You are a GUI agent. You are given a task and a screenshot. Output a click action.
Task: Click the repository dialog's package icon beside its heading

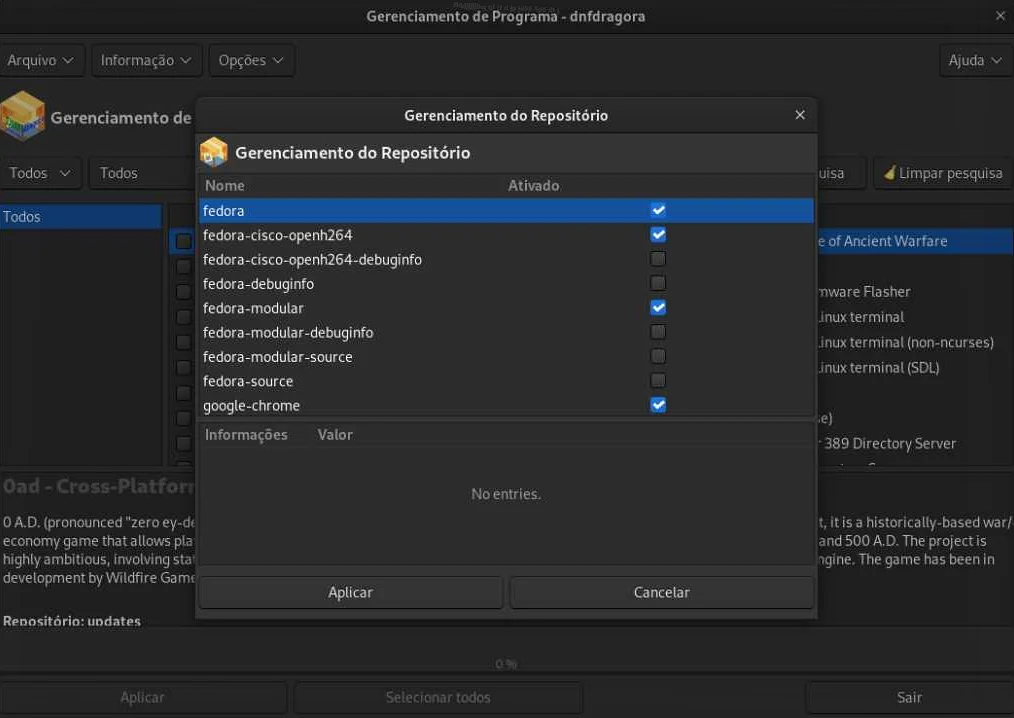pyautogui.click(x=214, y=152)
